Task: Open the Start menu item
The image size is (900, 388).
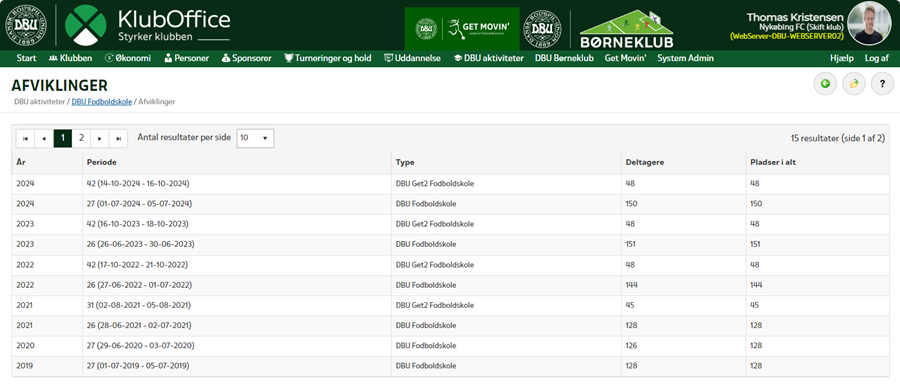Action: pyautogui.click(x=26, y=58)
